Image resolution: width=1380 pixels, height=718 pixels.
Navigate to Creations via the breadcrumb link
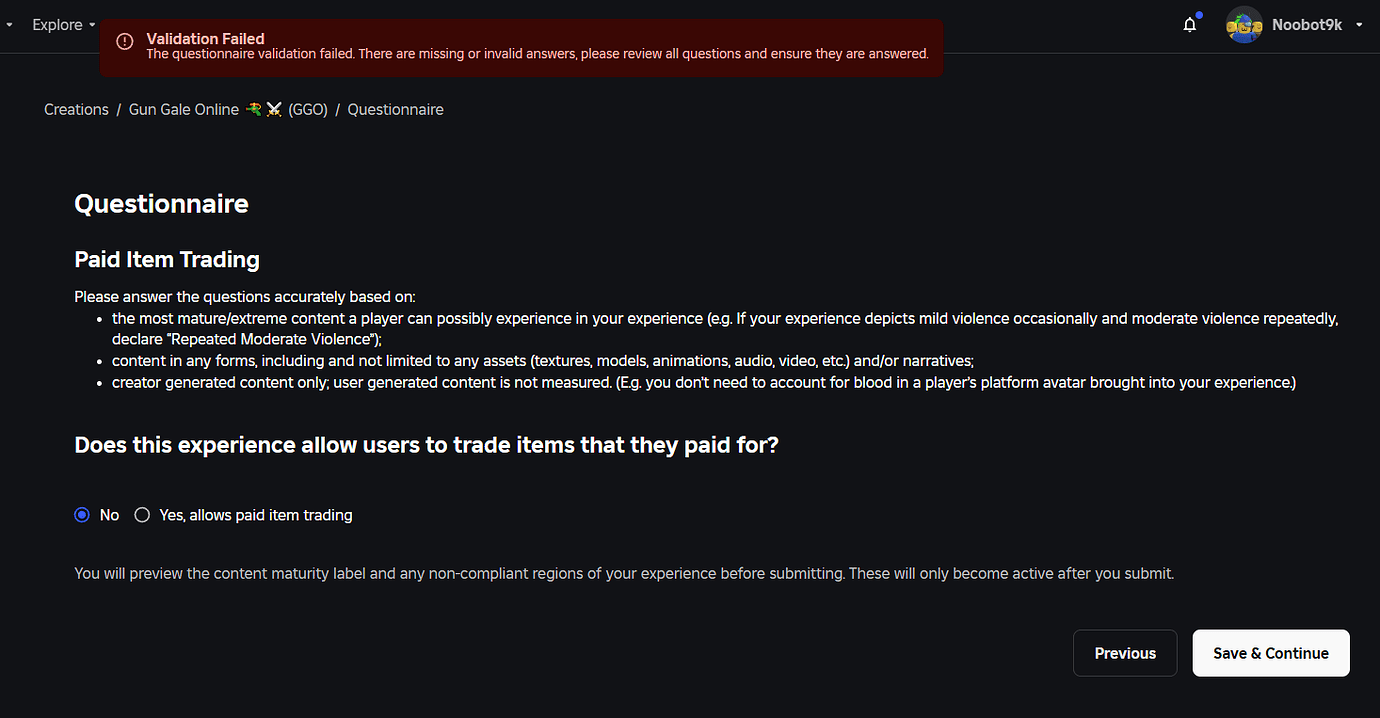click(x=76, y=109)
